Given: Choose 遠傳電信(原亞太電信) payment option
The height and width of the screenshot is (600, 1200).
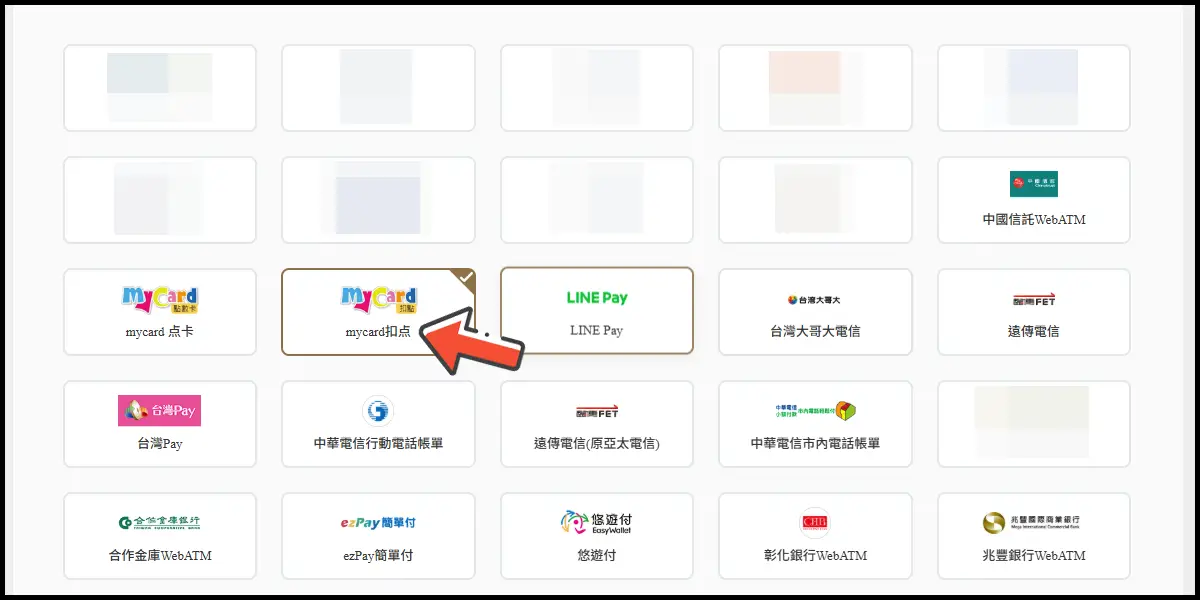Looking at the screenshot, I should point(596,423).
